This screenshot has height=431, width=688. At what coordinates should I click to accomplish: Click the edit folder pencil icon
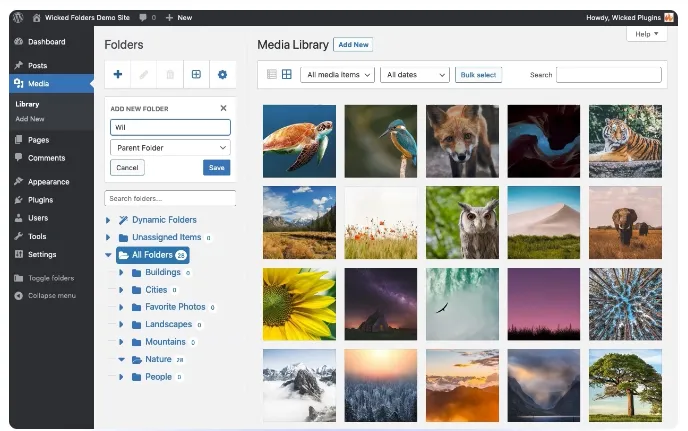point(144,74)
